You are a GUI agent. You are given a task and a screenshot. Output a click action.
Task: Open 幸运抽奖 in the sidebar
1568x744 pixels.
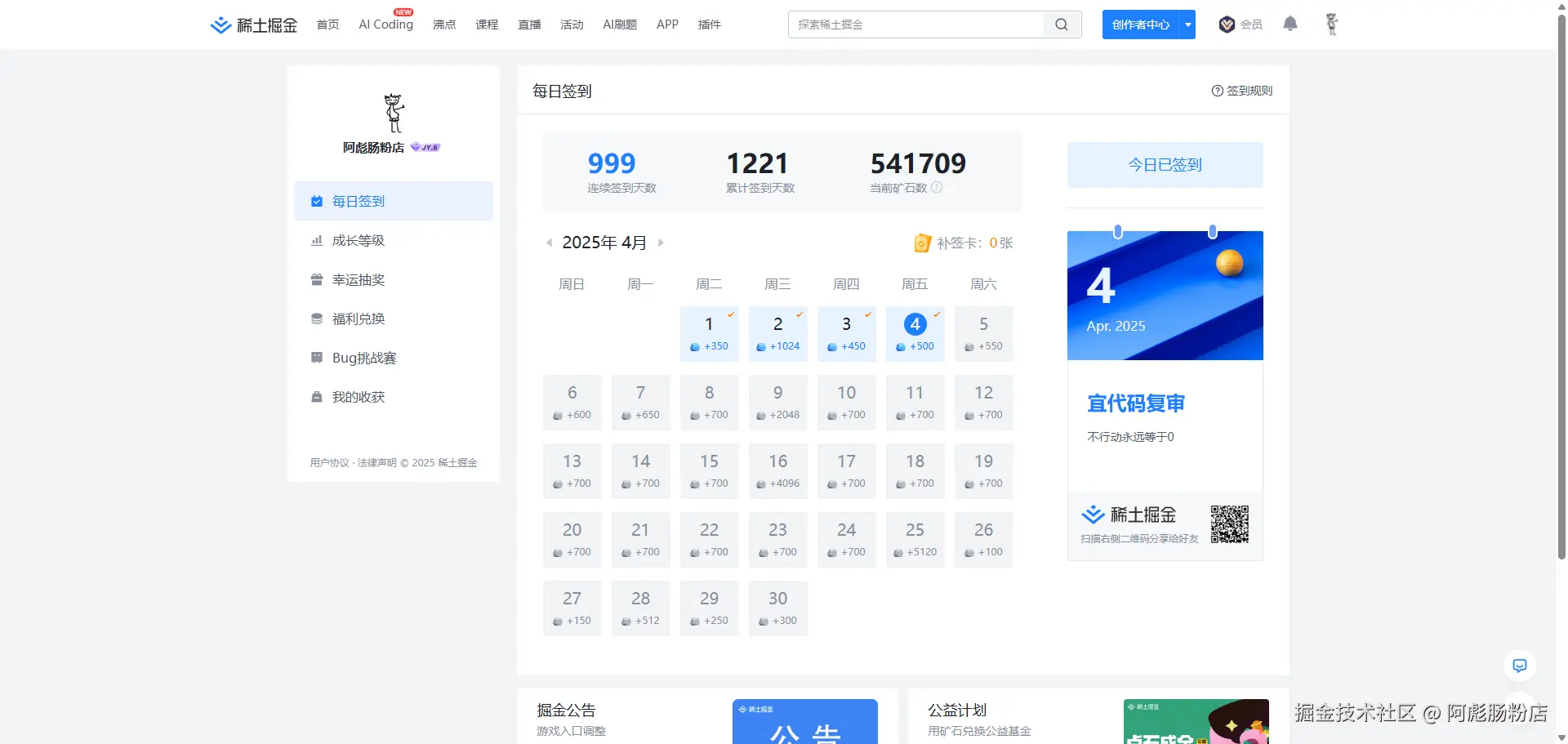[357, 279]
